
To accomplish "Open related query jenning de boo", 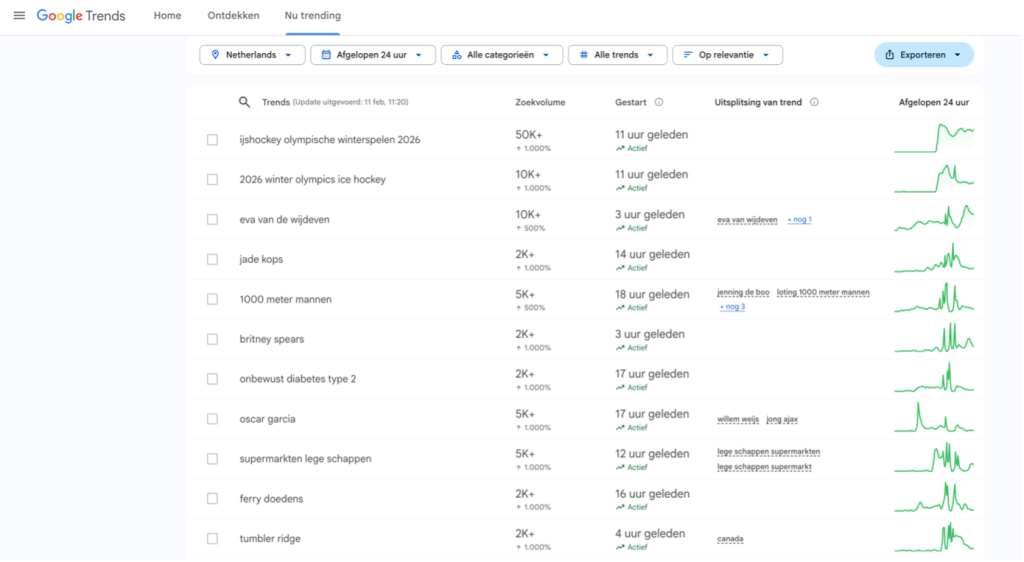I will pyautogui.click(x=743, y=292).
